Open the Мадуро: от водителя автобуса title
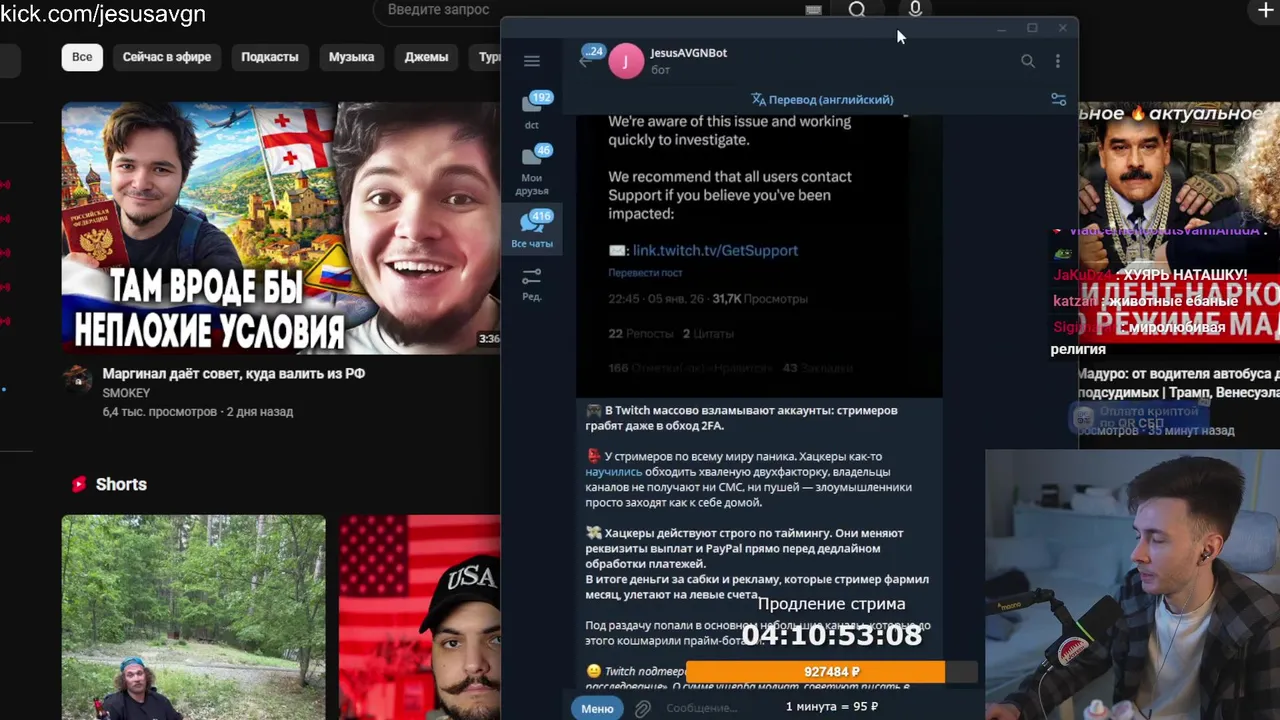 pyautogui.click(x=1178, y=383)
